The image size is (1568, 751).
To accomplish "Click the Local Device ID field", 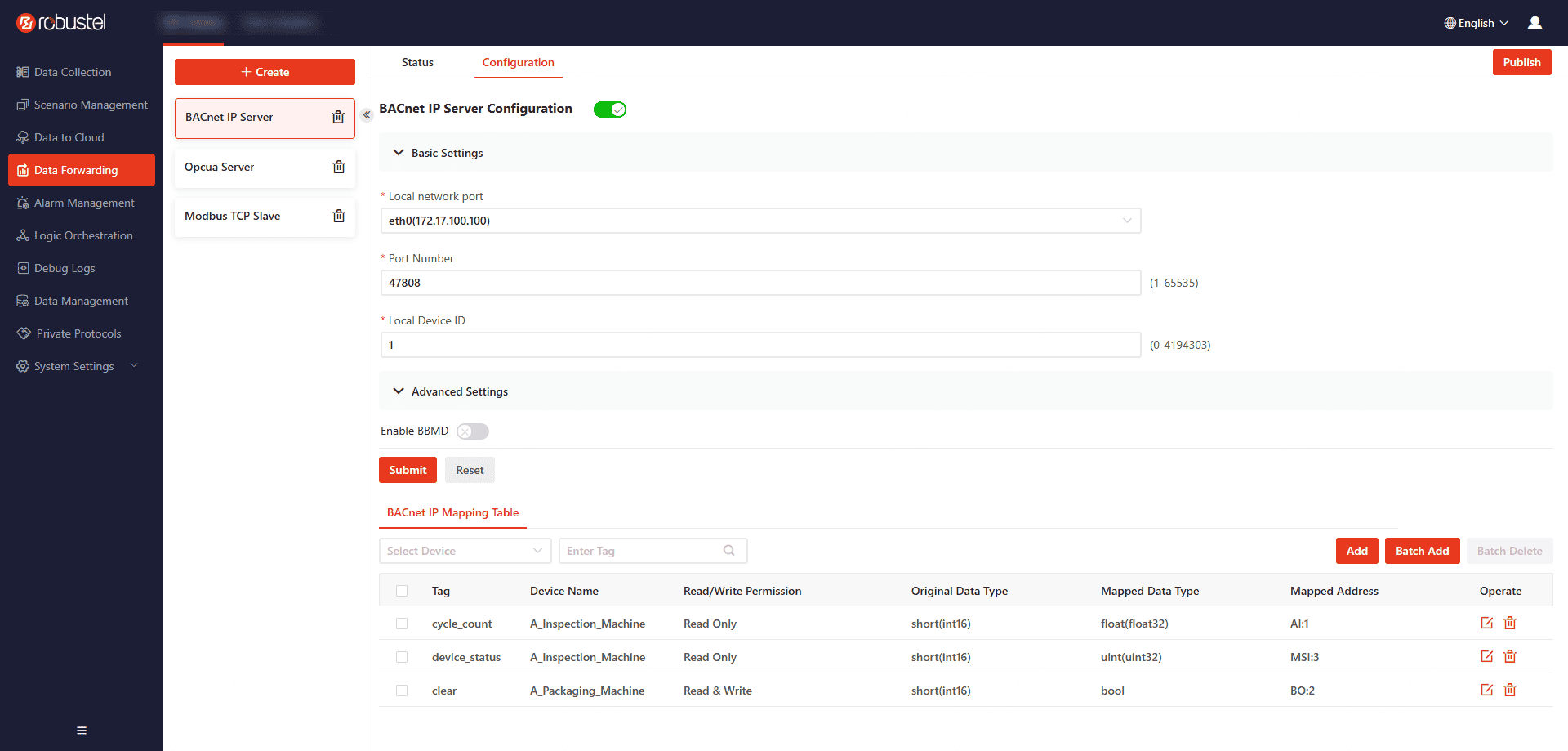I will click(x=760, y=345).
